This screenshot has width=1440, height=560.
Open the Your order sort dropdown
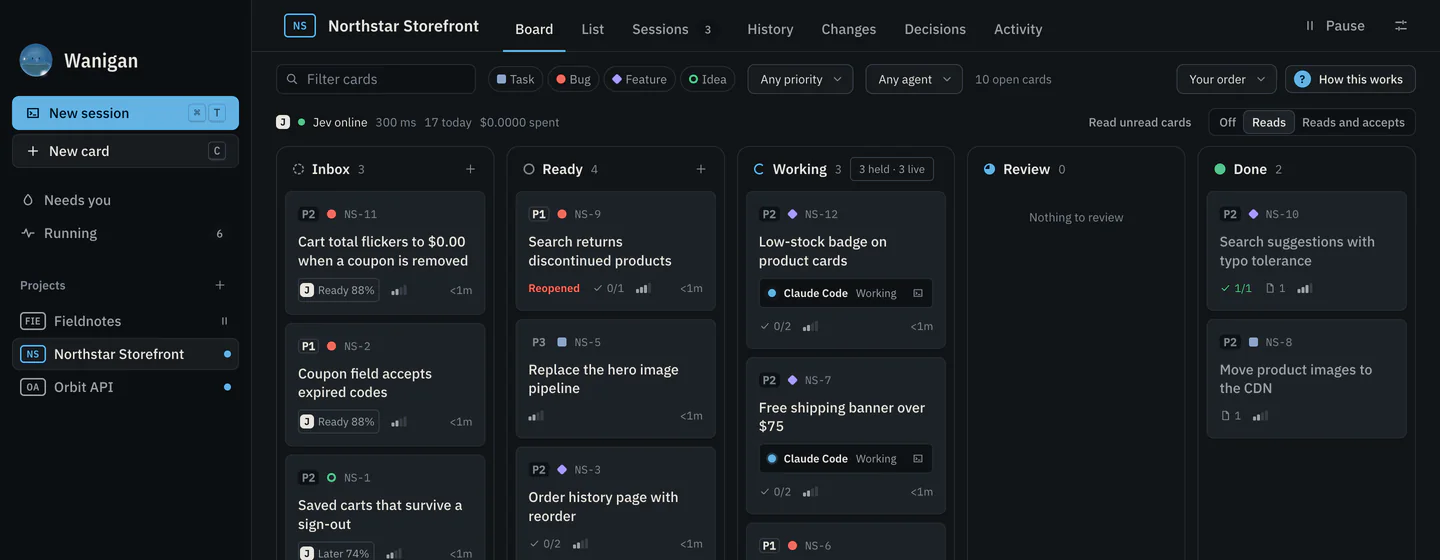1226,79
